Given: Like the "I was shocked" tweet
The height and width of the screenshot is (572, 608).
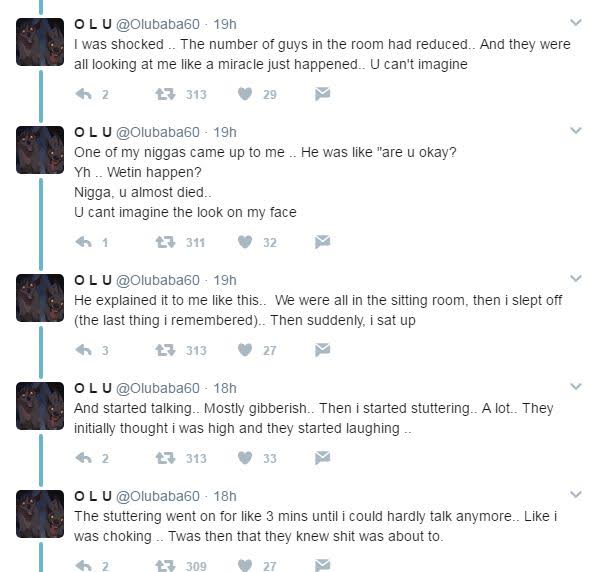Looking at the screenshot, I should (245, 94).
